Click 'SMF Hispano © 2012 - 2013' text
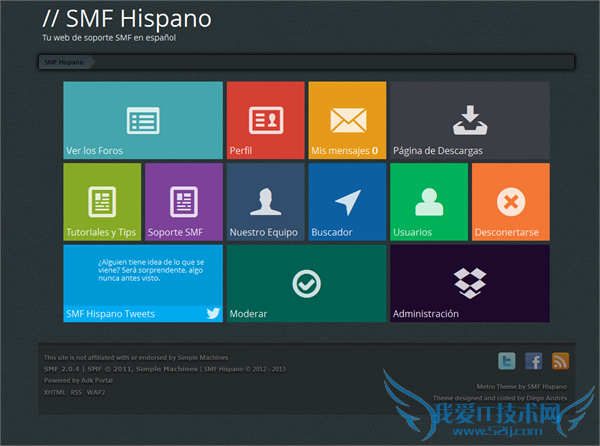600x446 pixels. [x=245, y=369]
